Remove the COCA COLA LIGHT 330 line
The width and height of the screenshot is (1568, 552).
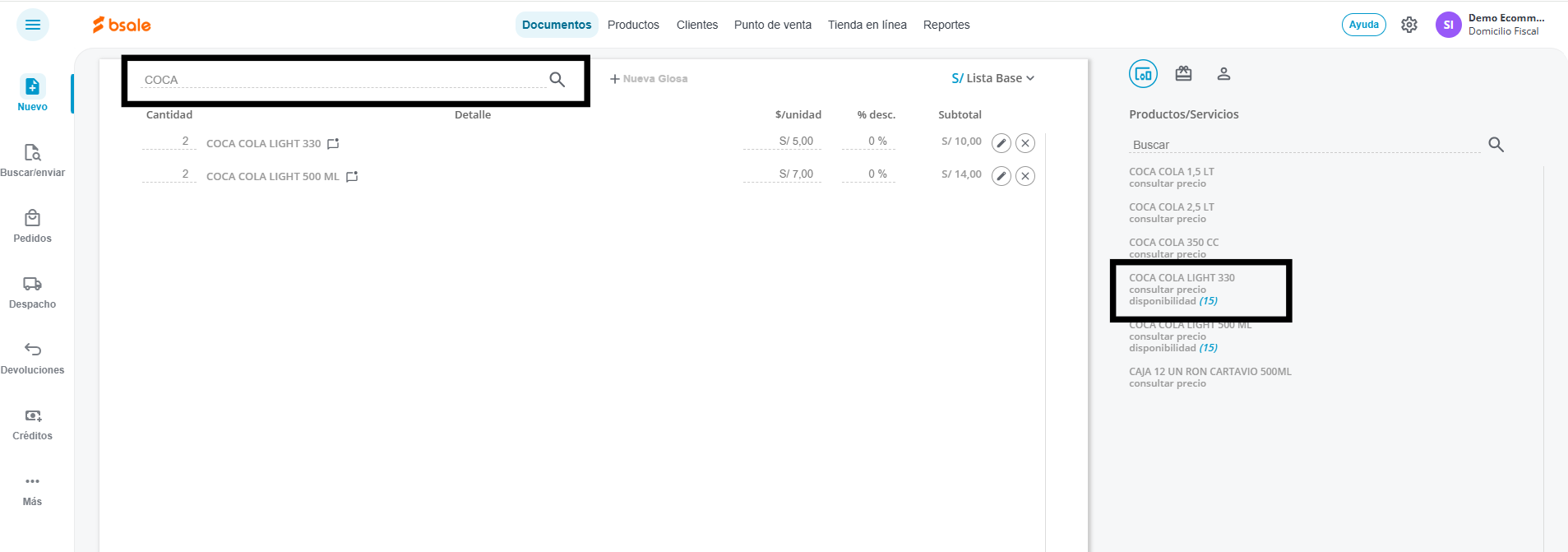(1025, 143)
